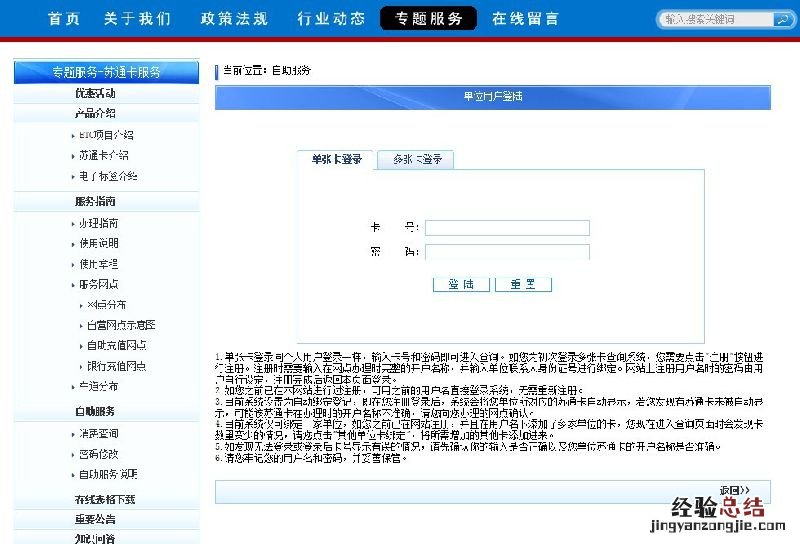Switch to the 多张卡登录 tab
This screenshot has width=800, height=544.
417,159
